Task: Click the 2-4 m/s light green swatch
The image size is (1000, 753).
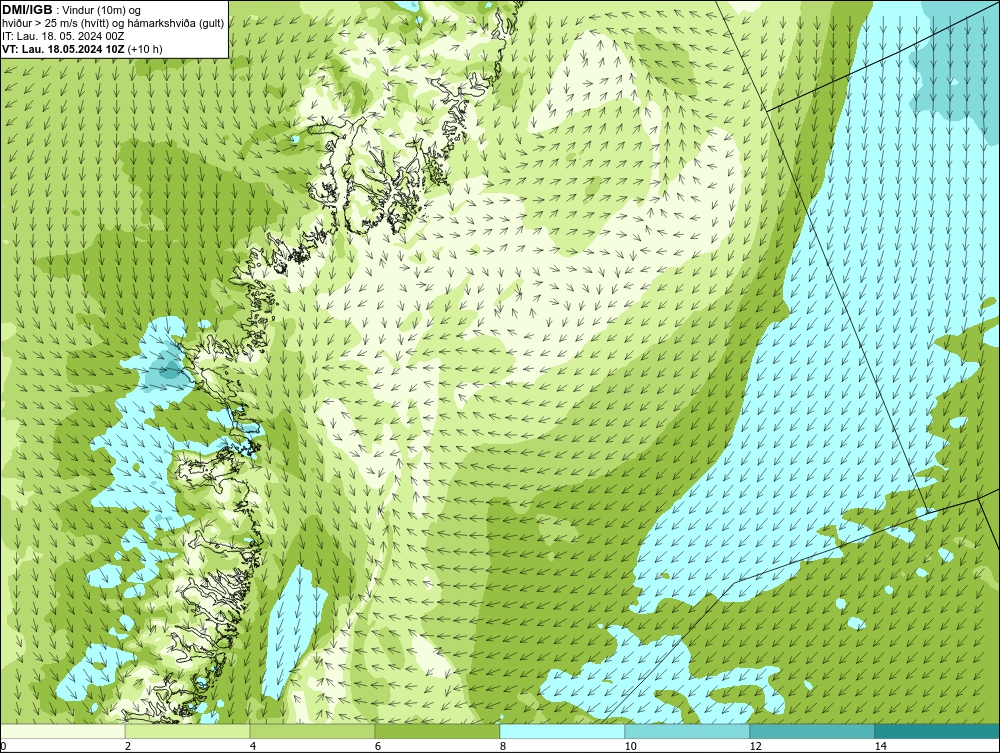Action: click(x=188, y=731)
